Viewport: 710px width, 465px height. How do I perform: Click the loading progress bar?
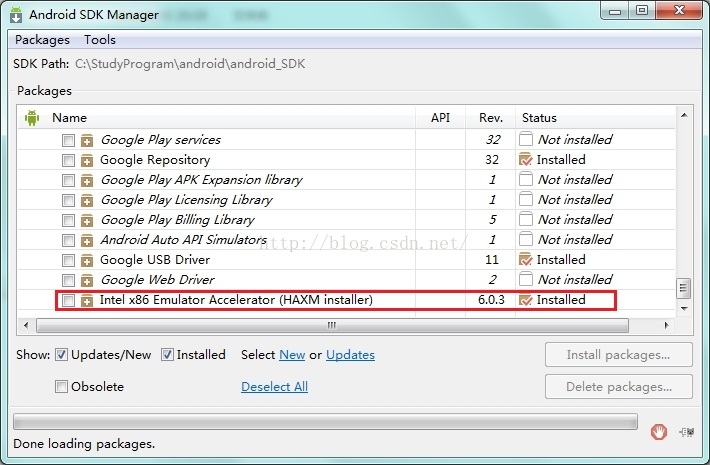coord(325,422)
